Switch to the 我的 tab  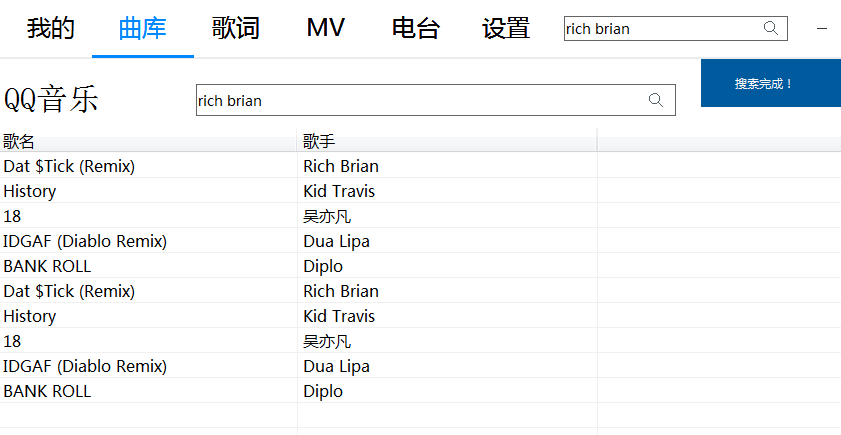pyautogui.click(x=50, y=28)
